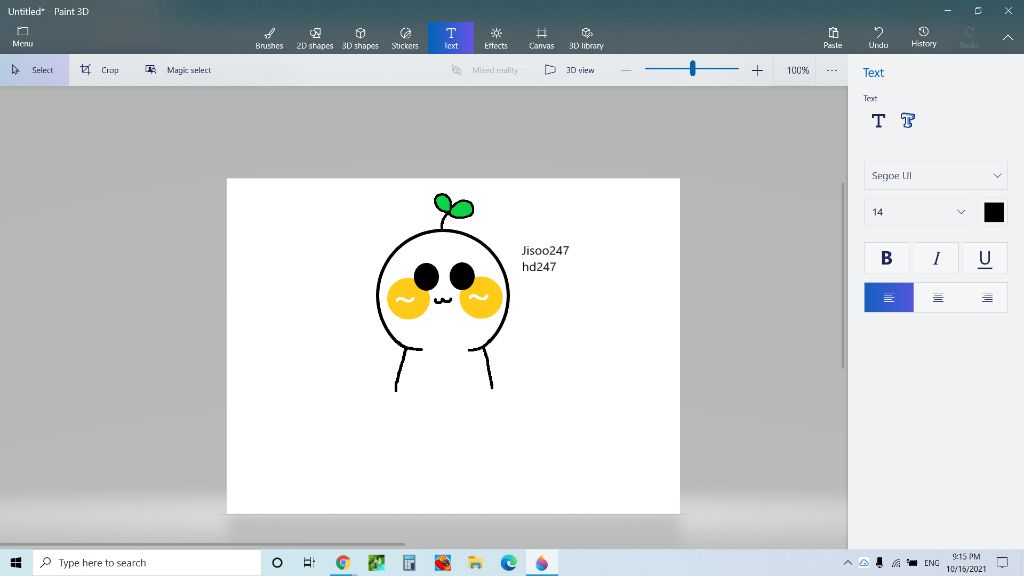
Task: Select the Brushes tool
Action: (269, 38)
